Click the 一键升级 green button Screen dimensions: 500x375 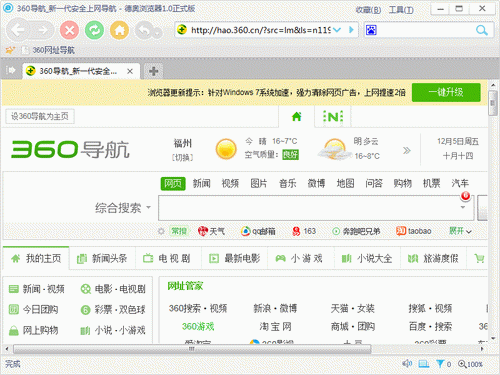tap(446, 92)
